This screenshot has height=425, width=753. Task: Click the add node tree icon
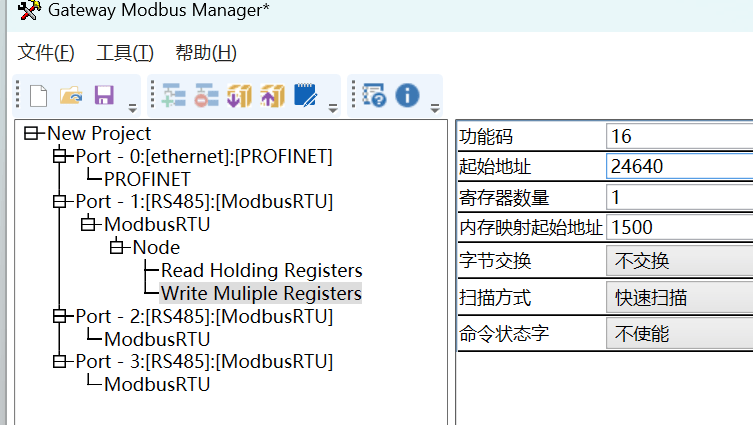point(174,95)
